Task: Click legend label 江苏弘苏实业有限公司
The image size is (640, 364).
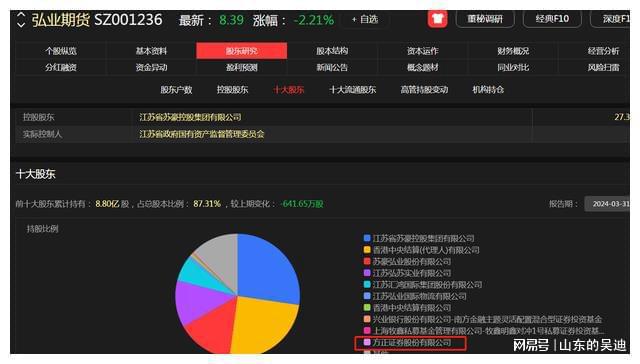Action: 412,273
